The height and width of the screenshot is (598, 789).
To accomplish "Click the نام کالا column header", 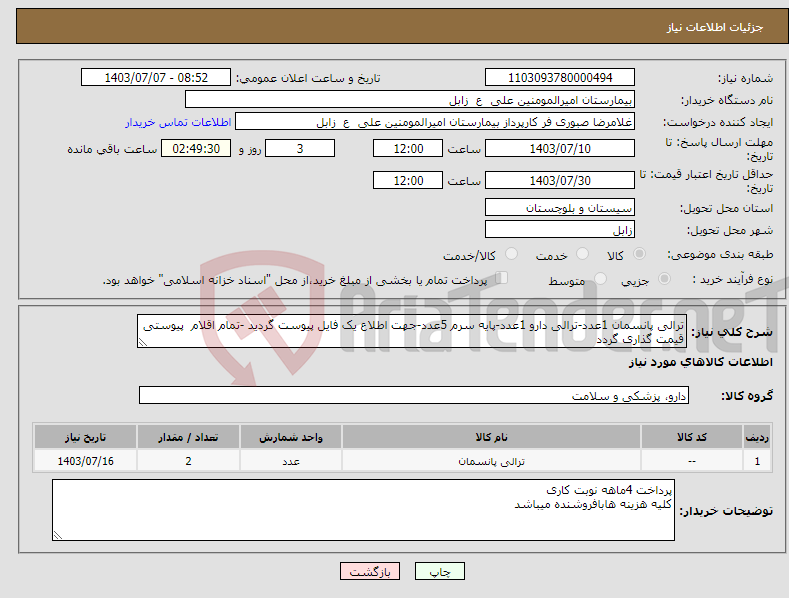I will click(x=491, y=437).
